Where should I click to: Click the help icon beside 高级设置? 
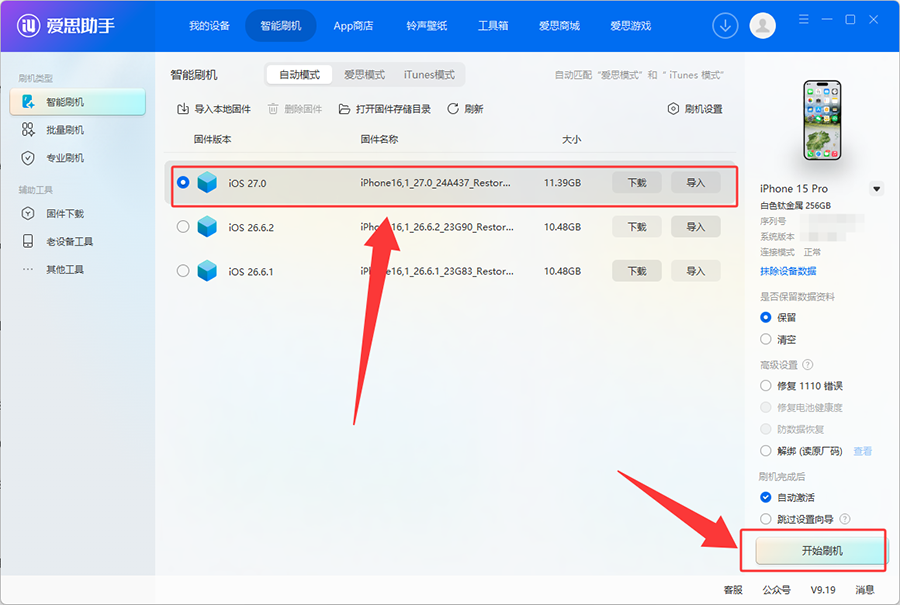point(808,364)
